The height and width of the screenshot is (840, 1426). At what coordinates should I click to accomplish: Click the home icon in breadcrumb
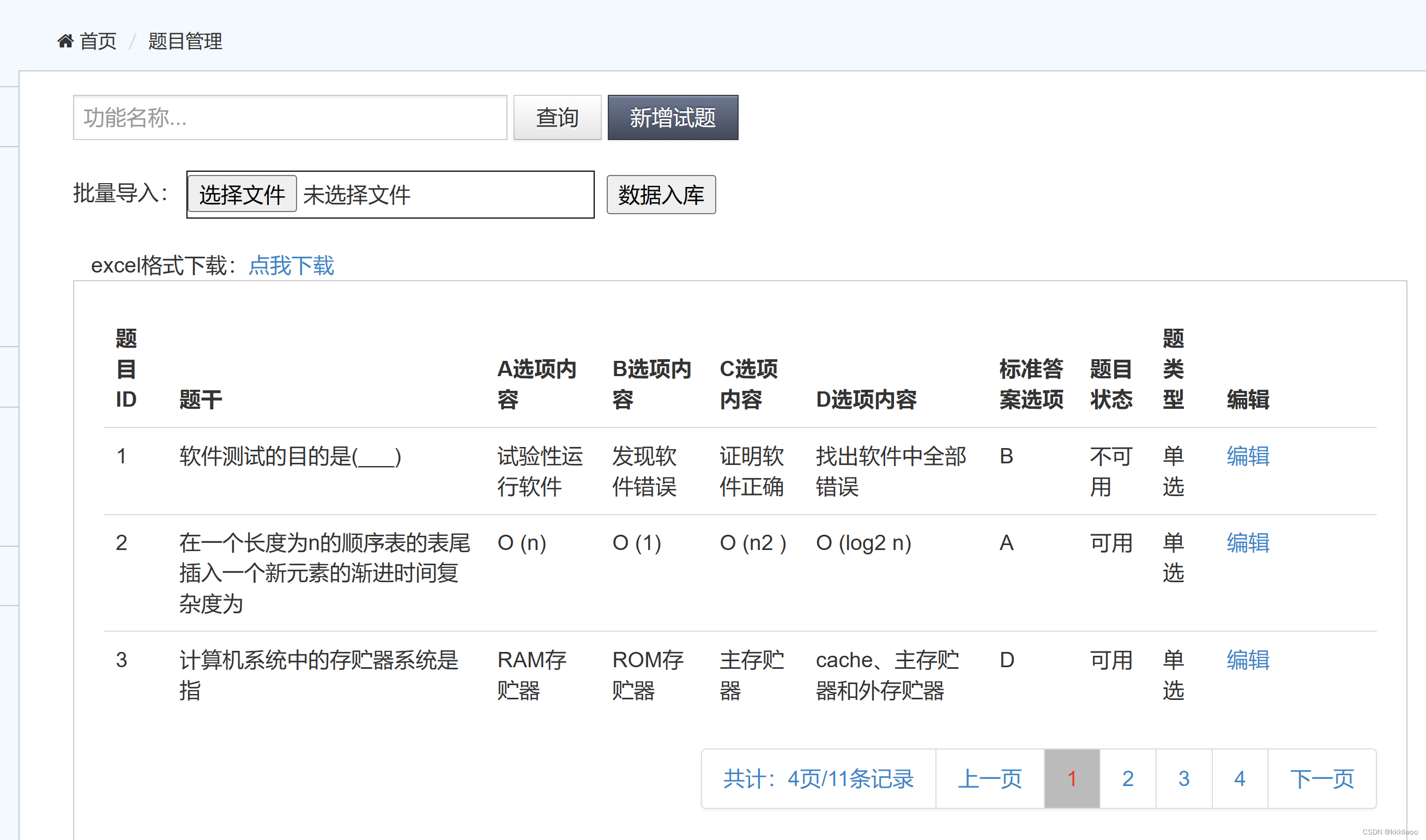click(x=65, y=40)
